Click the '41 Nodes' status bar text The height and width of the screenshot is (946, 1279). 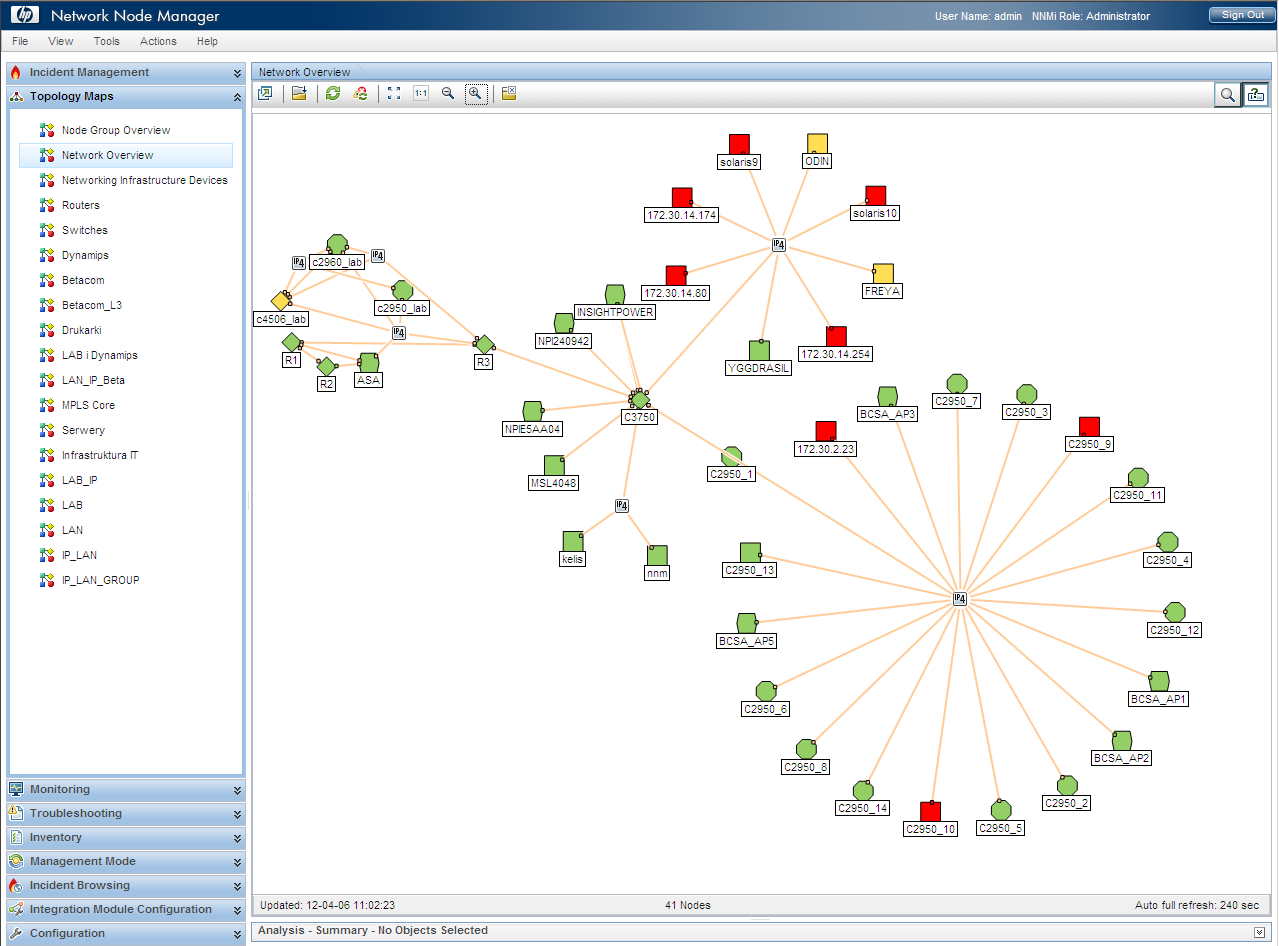pos(688,905)
